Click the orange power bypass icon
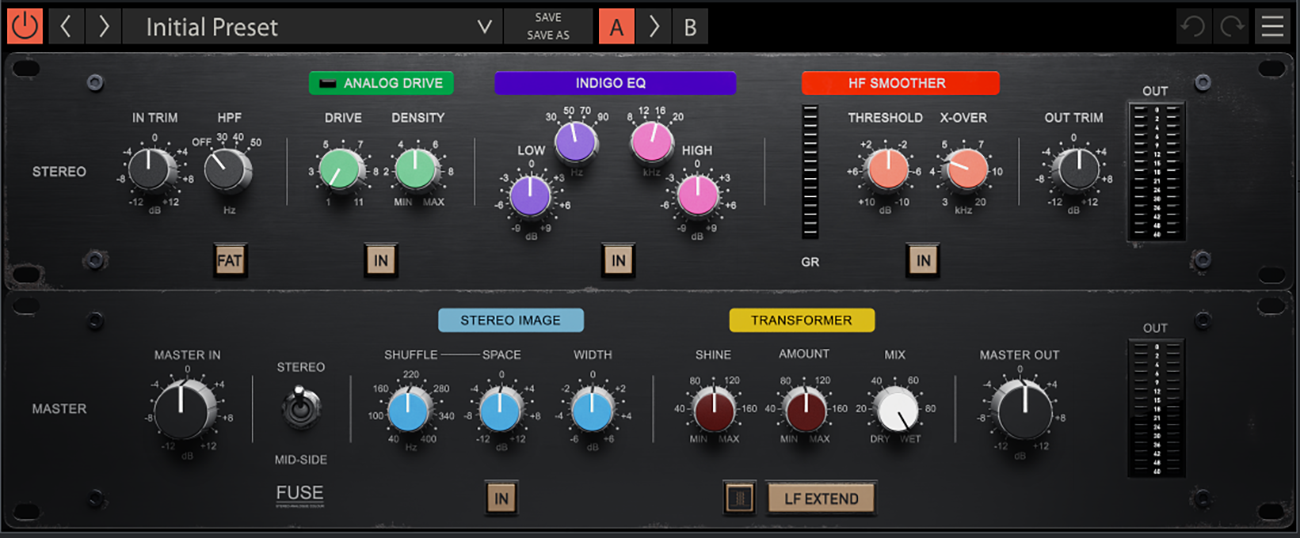Viewport: 1300px width, 538px height. (24, 26)
